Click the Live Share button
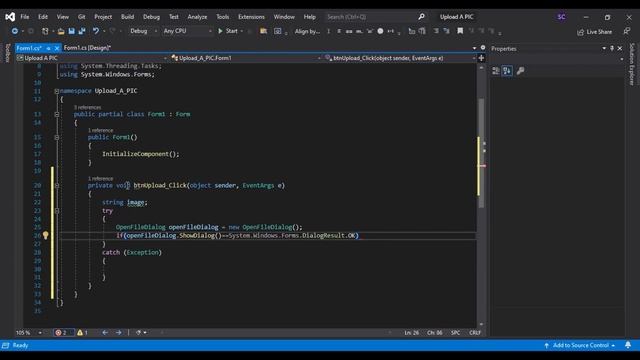640x360 pixels. click(x=595, y=32)
